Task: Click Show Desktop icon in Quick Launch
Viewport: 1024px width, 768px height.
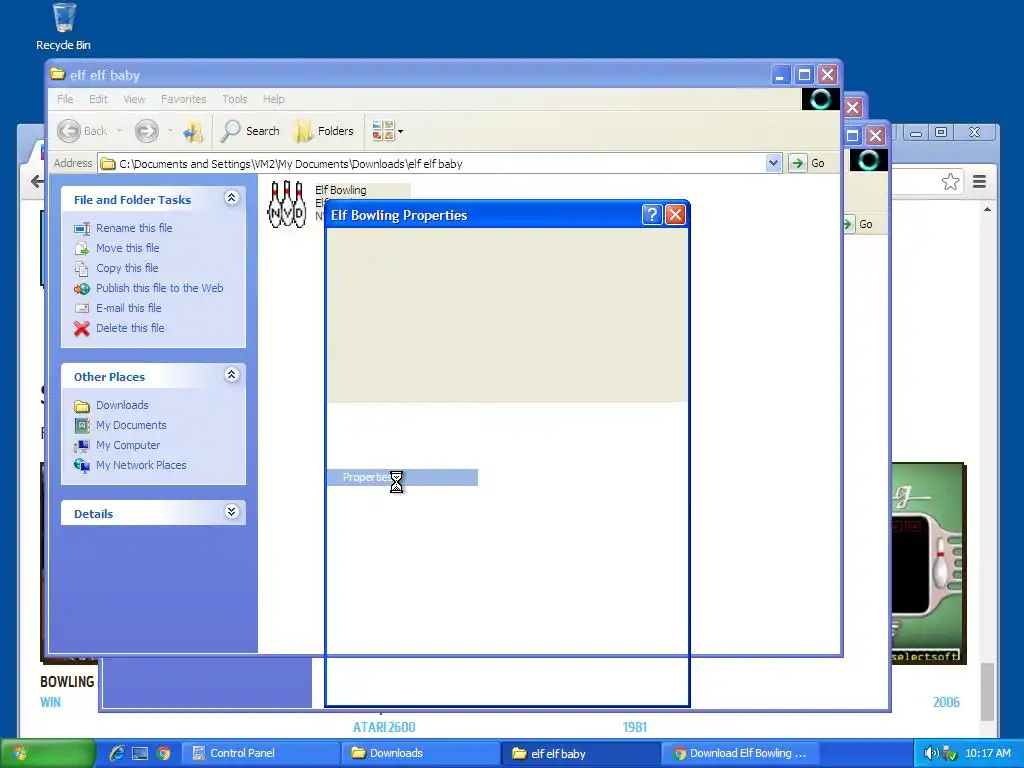Action: pyautogui.click(x=140, y=753)
